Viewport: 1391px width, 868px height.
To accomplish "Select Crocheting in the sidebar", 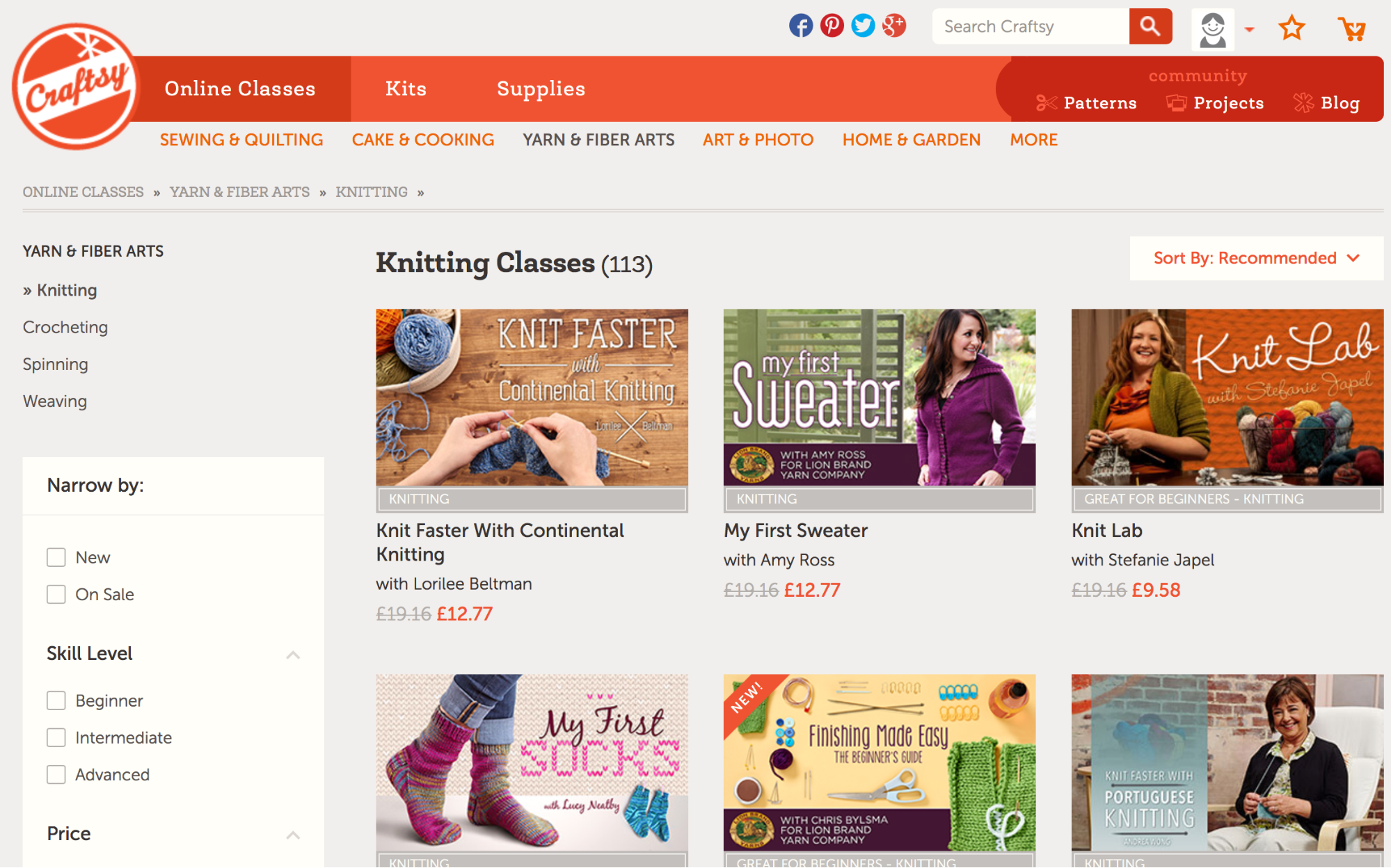I will coord(65,327).
